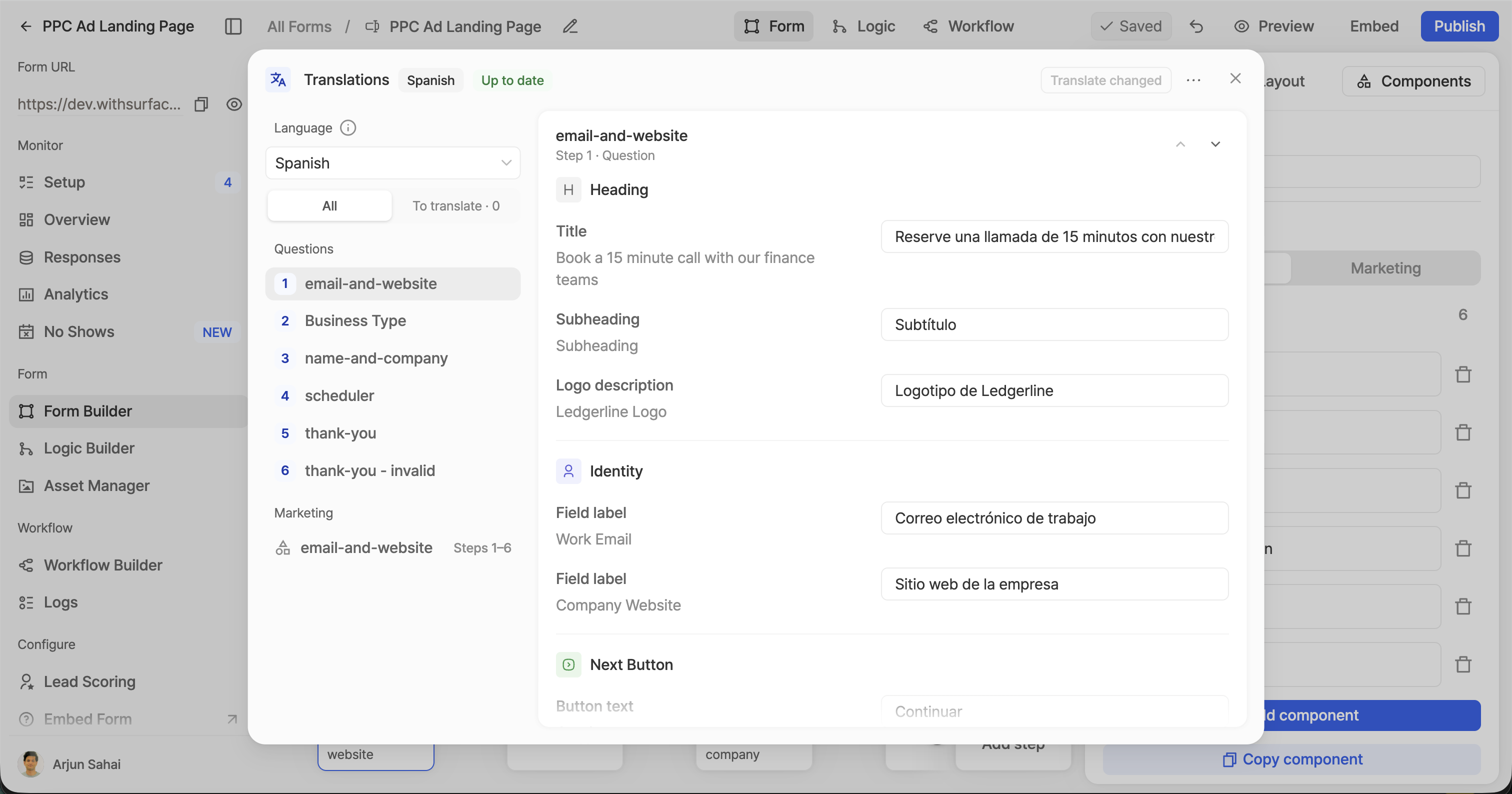
Task: Go to next step with the down chevron
Action: point(1215,144)
